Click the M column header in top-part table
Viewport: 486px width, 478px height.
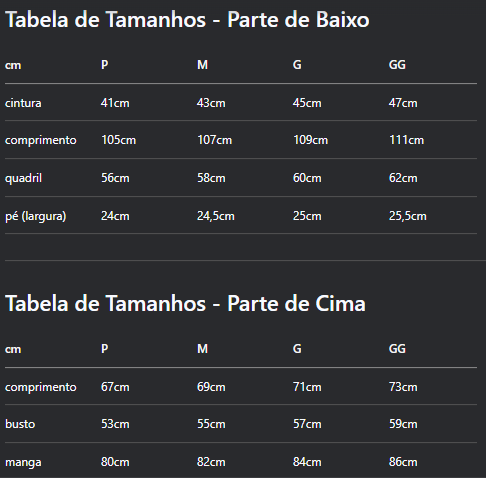point(202,349)
